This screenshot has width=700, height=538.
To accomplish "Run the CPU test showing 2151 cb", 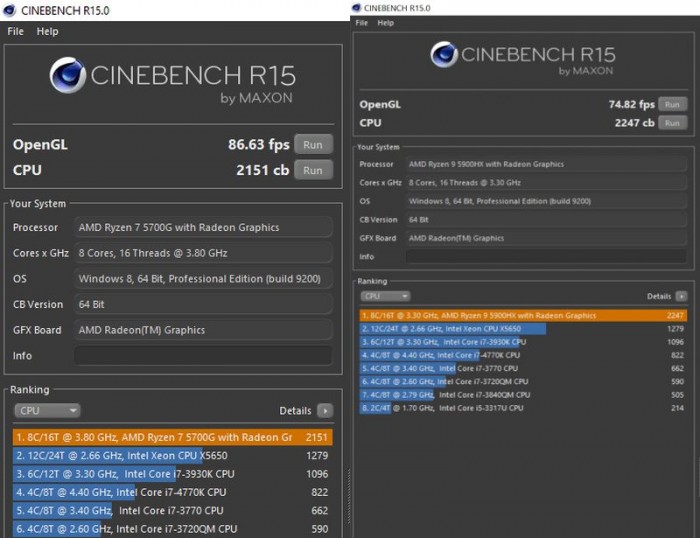I will pyautogui.click(x=312, y=170).
